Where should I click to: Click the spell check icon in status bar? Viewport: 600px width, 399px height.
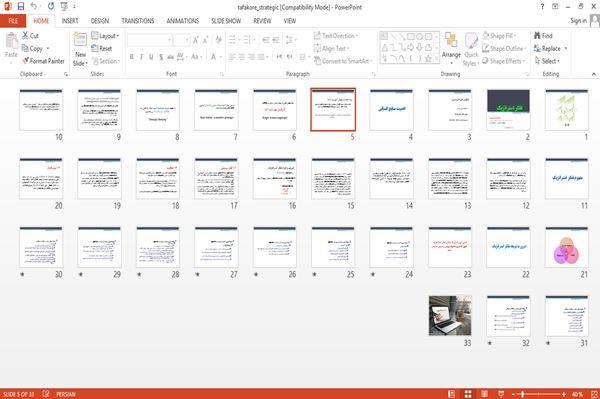coord(46,394)
